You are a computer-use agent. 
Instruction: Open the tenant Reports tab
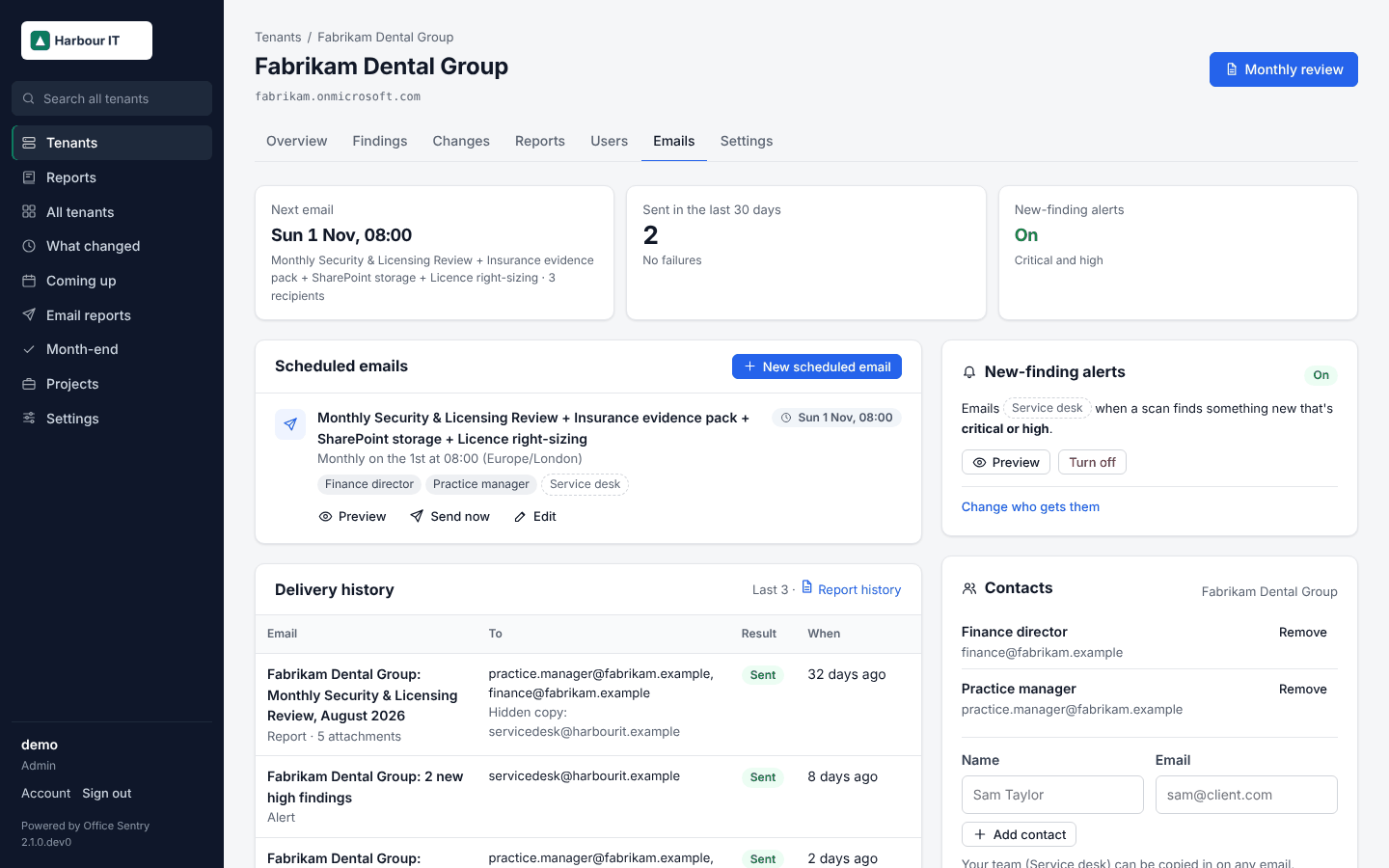(540, 141)
